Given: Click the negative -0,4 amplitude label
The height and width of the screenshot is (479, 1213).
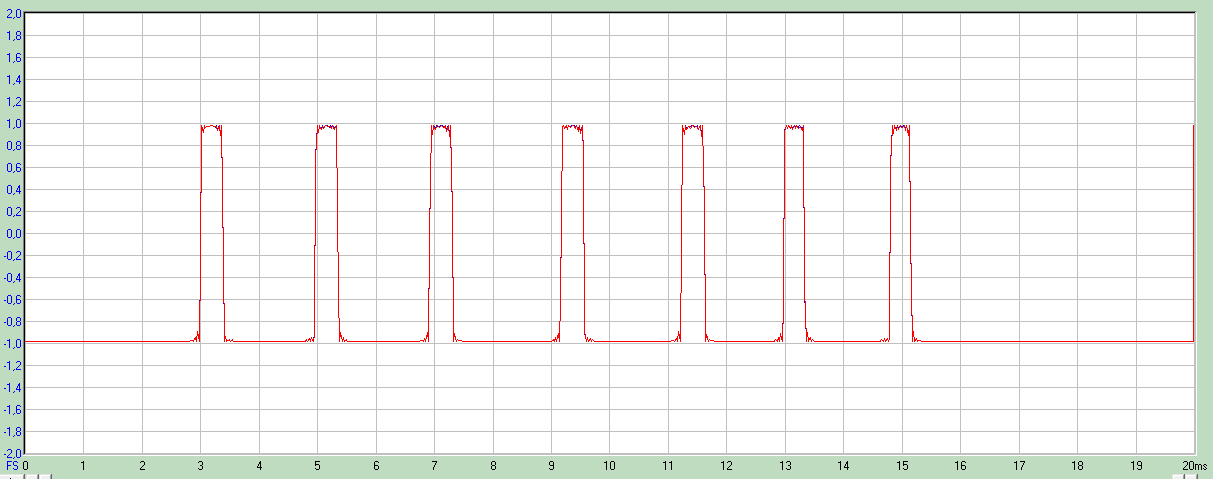Looking at the screenshot, I should tap(13, 278).
